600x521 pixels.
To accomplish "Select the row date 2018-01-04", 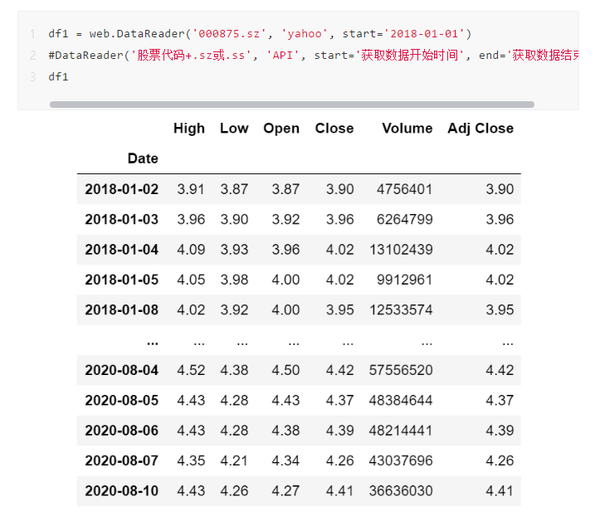I will [x=122, y=250].
